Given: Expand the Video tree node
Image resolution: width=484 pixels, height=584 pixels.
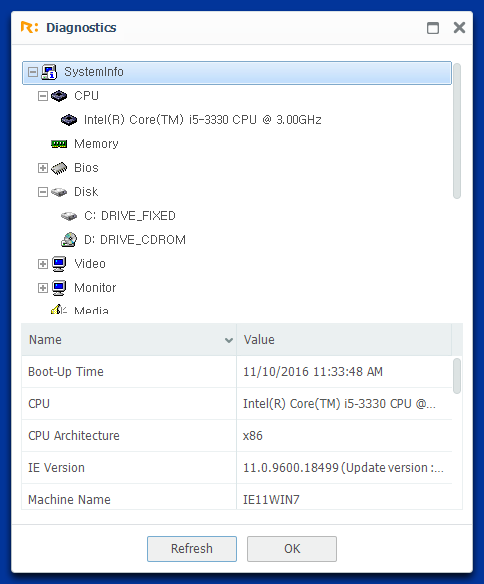Looking at the screenshot, I should click(43, 264).
